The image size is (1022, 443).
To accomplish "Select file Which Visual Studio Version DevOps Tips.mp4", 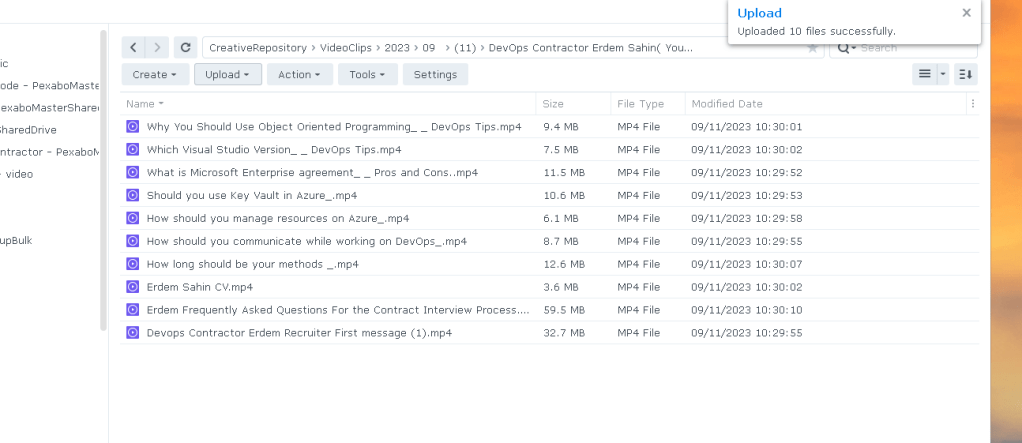I will pos(274,150).
